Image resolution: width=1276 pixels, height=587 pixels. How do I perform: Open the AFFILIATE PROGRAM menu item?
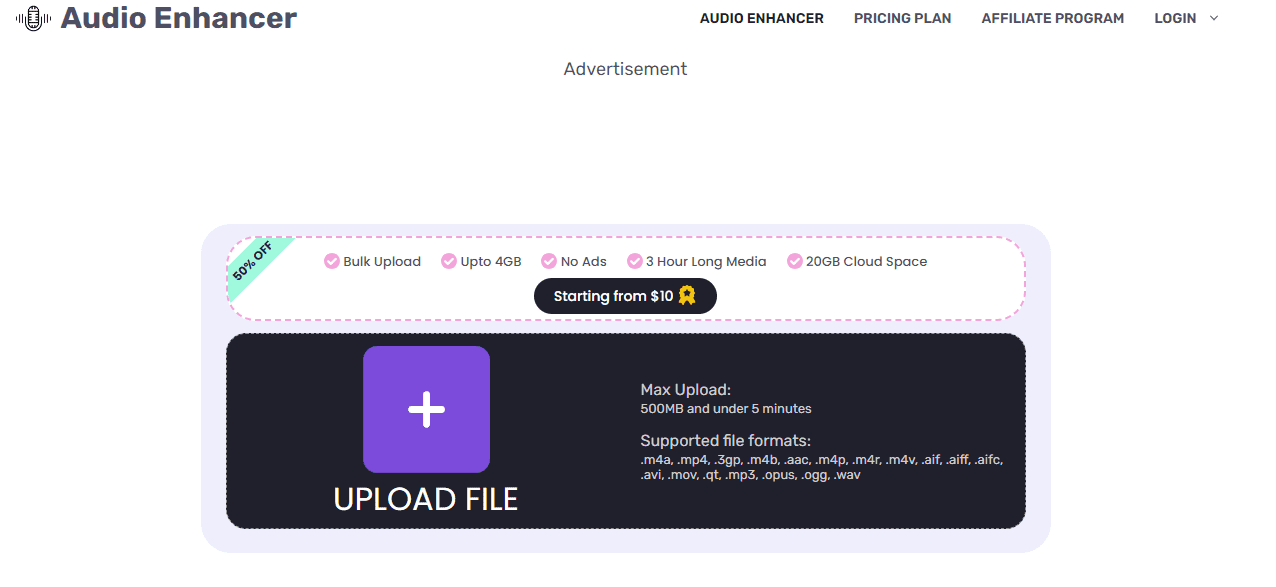(x=1052, y=18)
